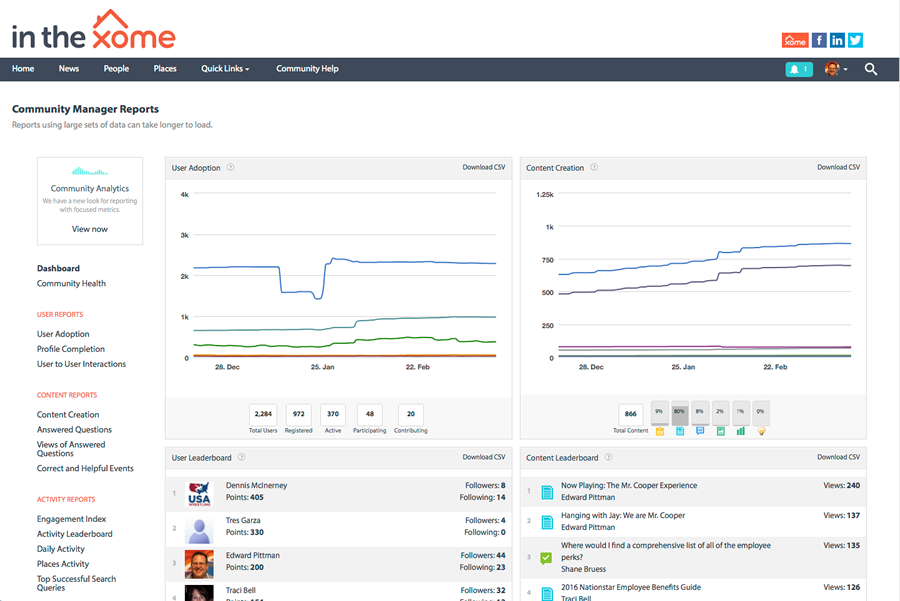Open Profile Completion report
The image size is (900, 601).
(71, 349)
